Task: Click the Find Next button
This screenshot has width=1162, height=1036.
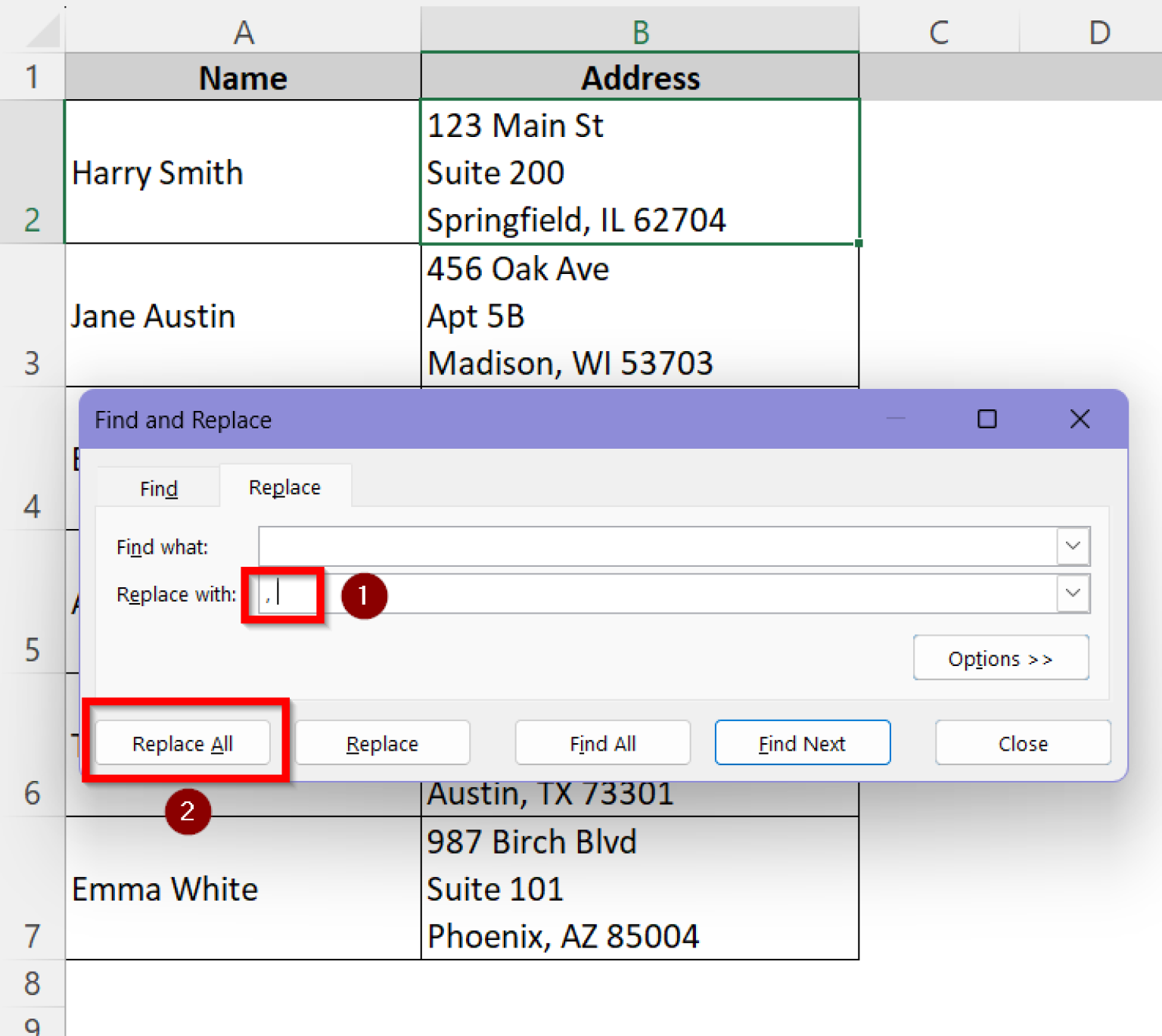Action: click(802, 743)
